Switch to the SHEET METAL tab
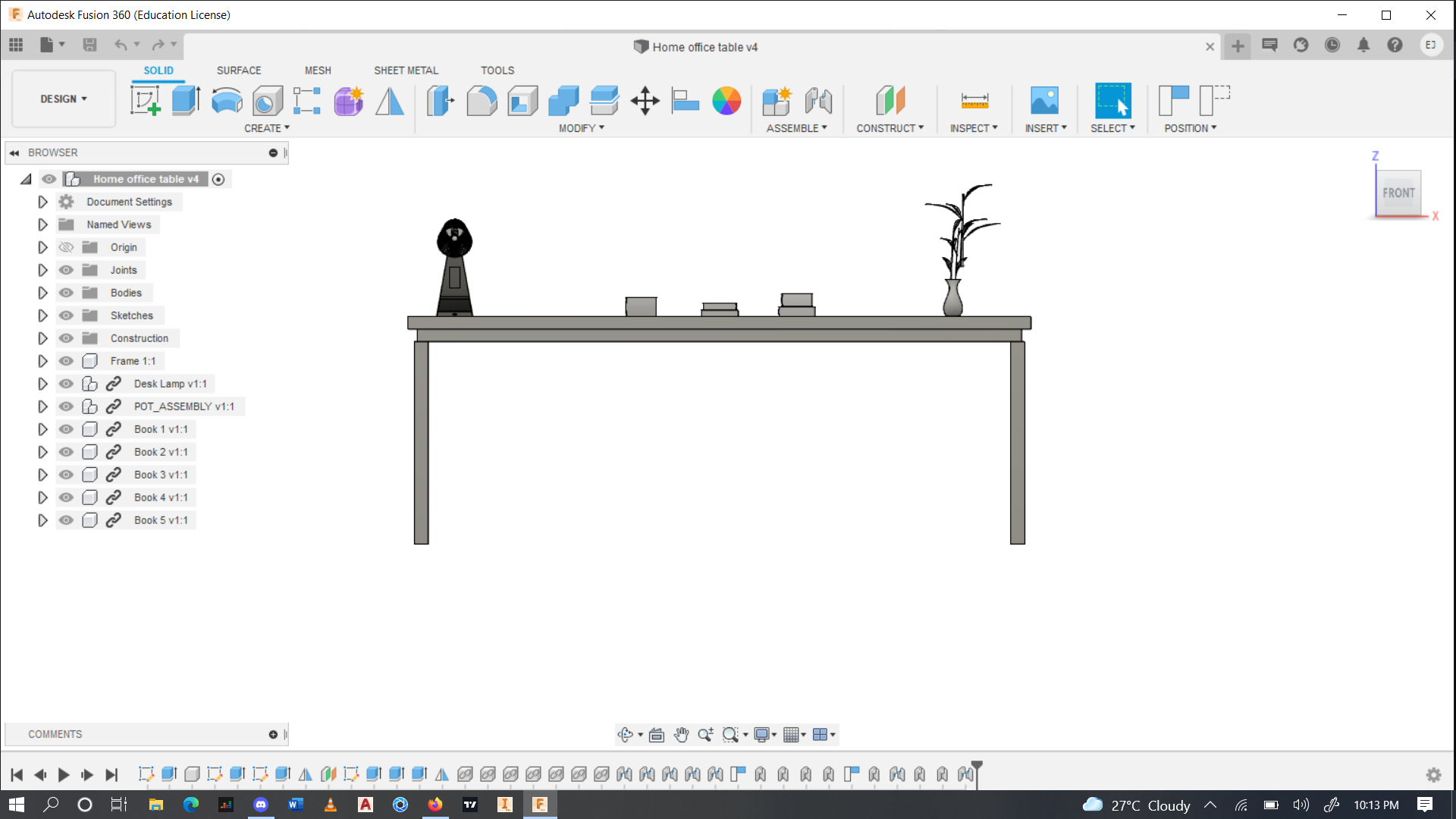1456x819 pixels. (x=406, y=71)
